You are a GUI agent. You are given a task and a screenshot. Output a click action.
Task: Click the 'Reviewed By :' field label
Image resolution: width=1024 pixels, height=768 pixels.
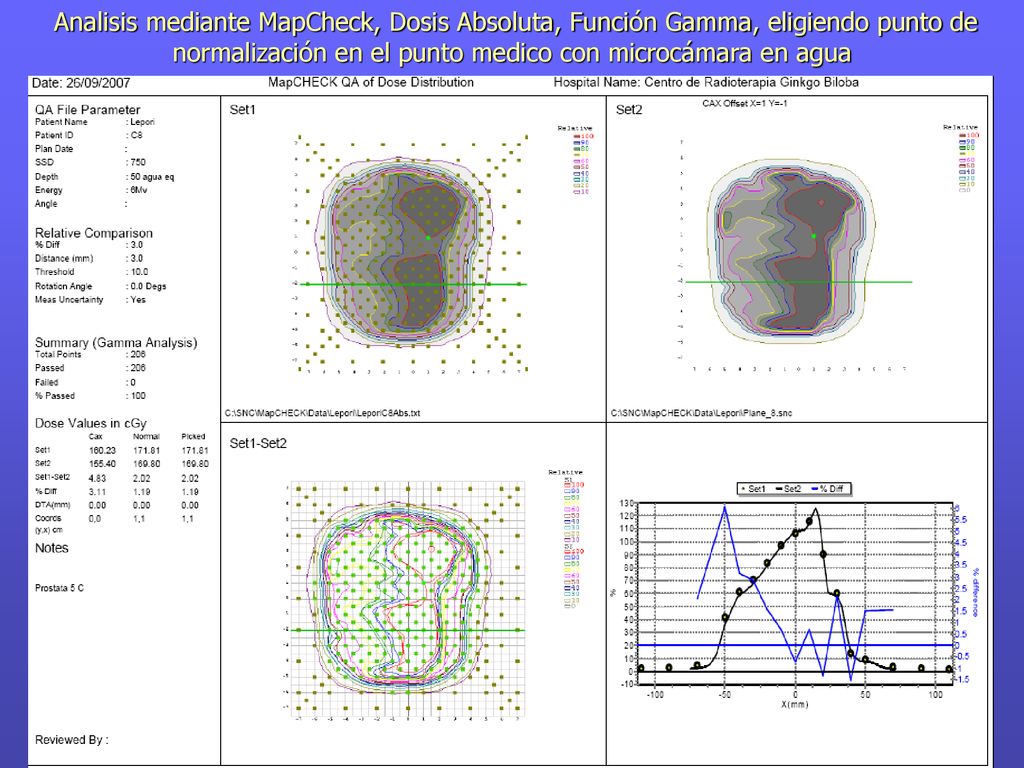[72, 740]
